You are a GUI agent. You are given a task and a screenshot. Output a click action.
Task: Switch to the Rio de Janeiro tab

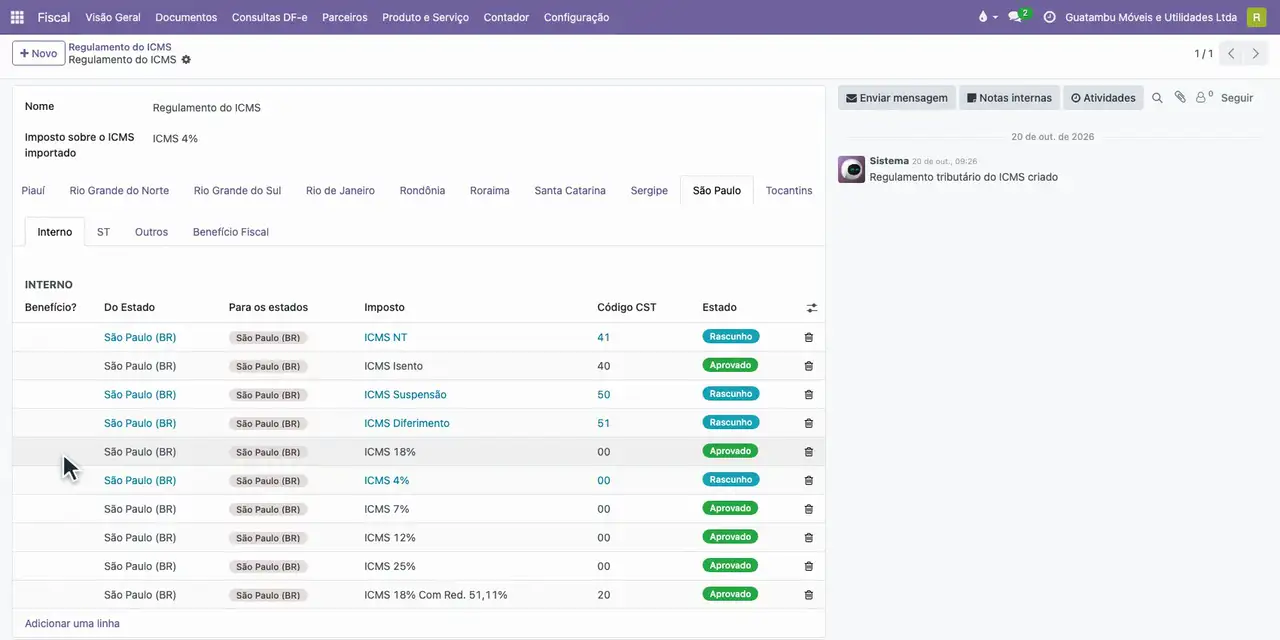340,190
